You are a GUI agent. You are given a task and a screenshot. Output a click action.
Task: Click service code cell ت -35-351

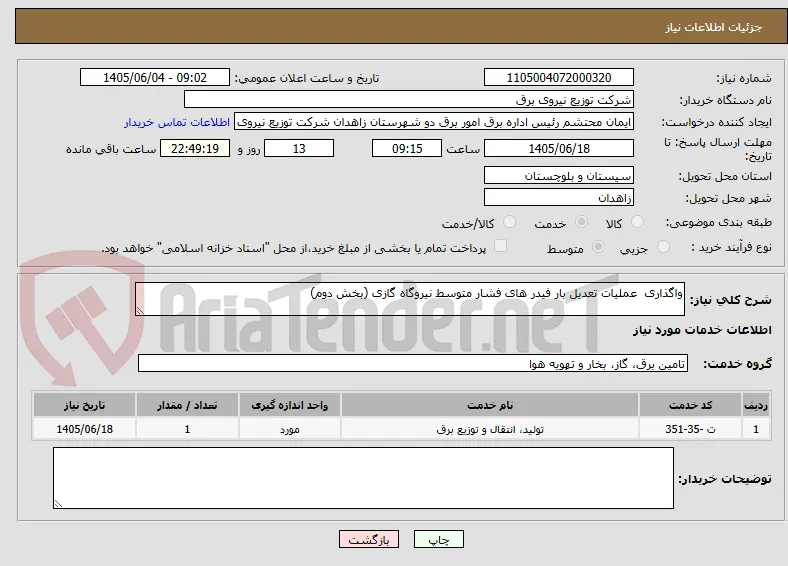[691, 429]
